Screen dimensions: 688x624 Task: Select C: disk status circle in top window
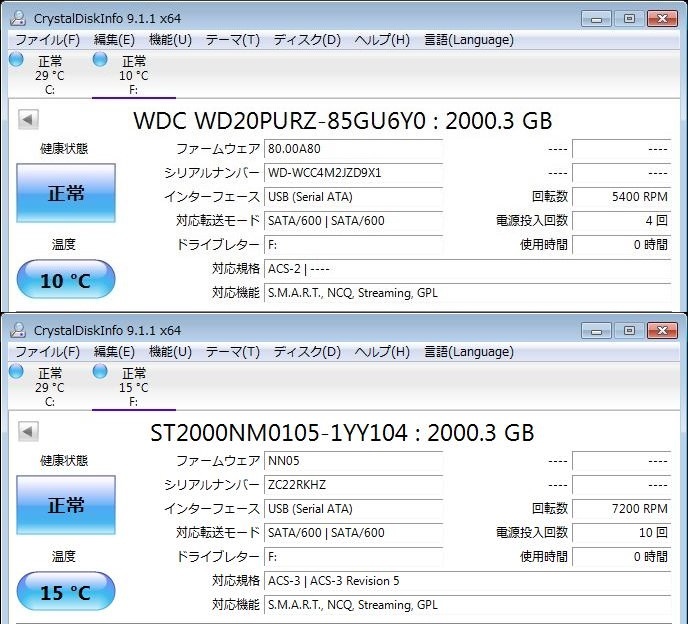[x=16, y=59]
